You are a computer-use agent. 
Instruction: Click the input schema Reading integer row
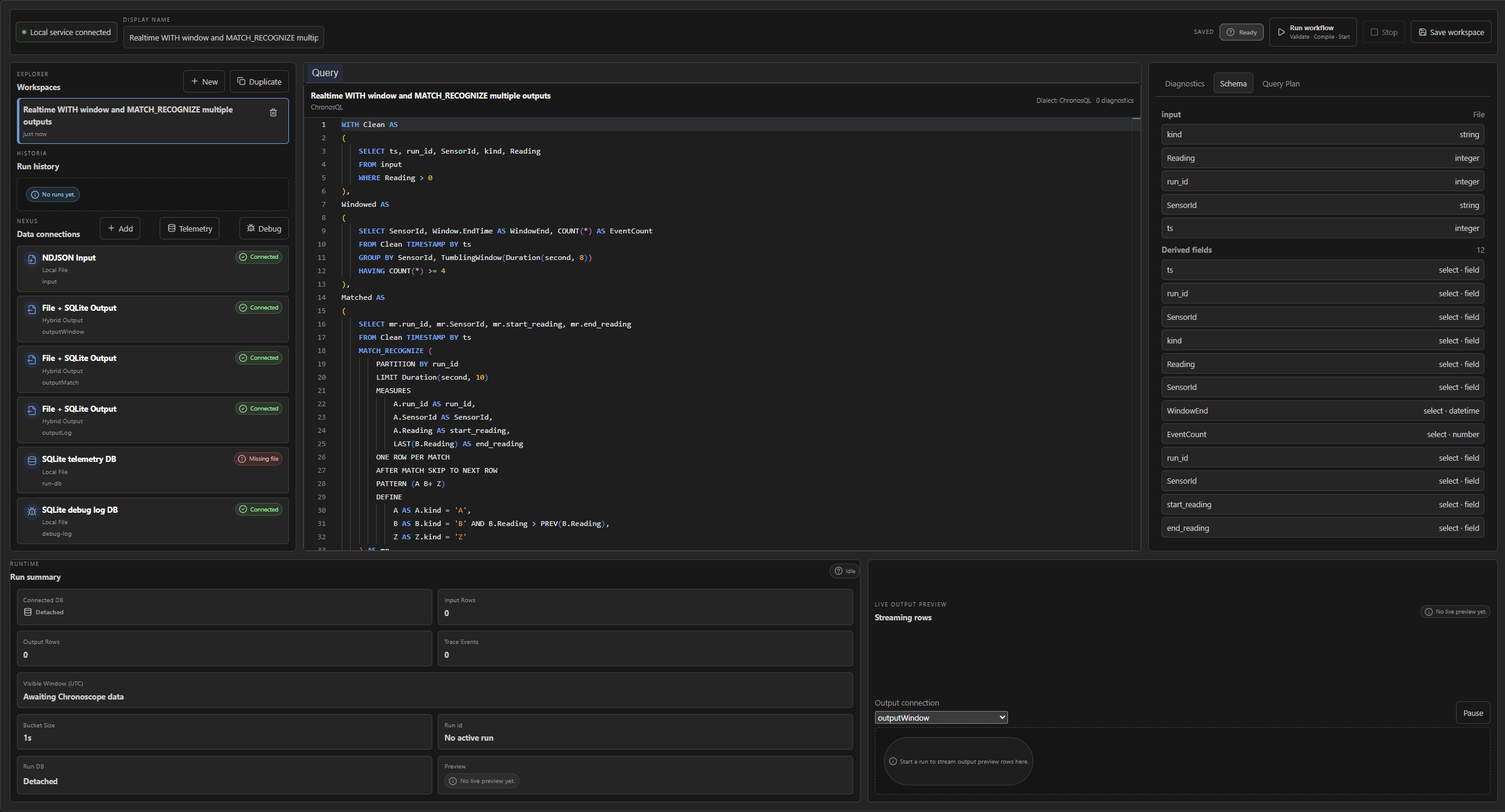click(x=1322, y=158)
